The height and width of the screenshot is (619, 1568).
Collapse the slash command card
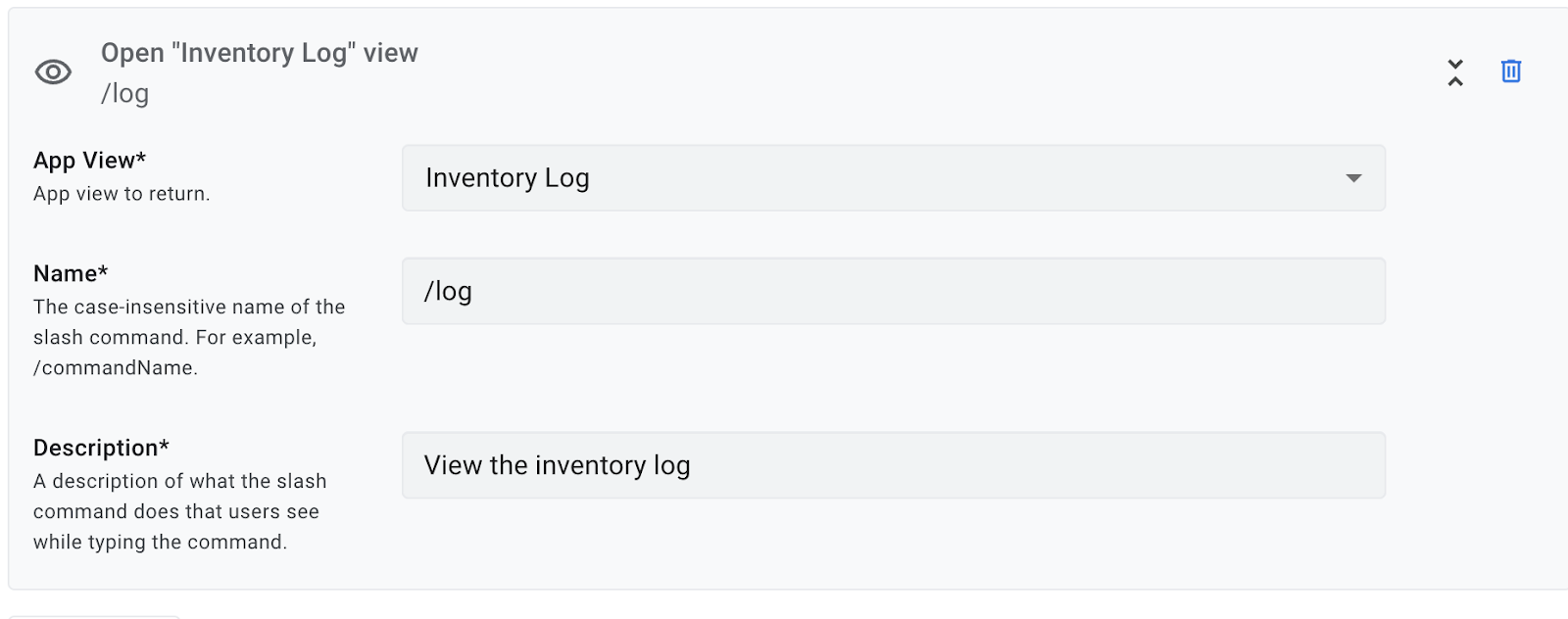coord(1455,71)
